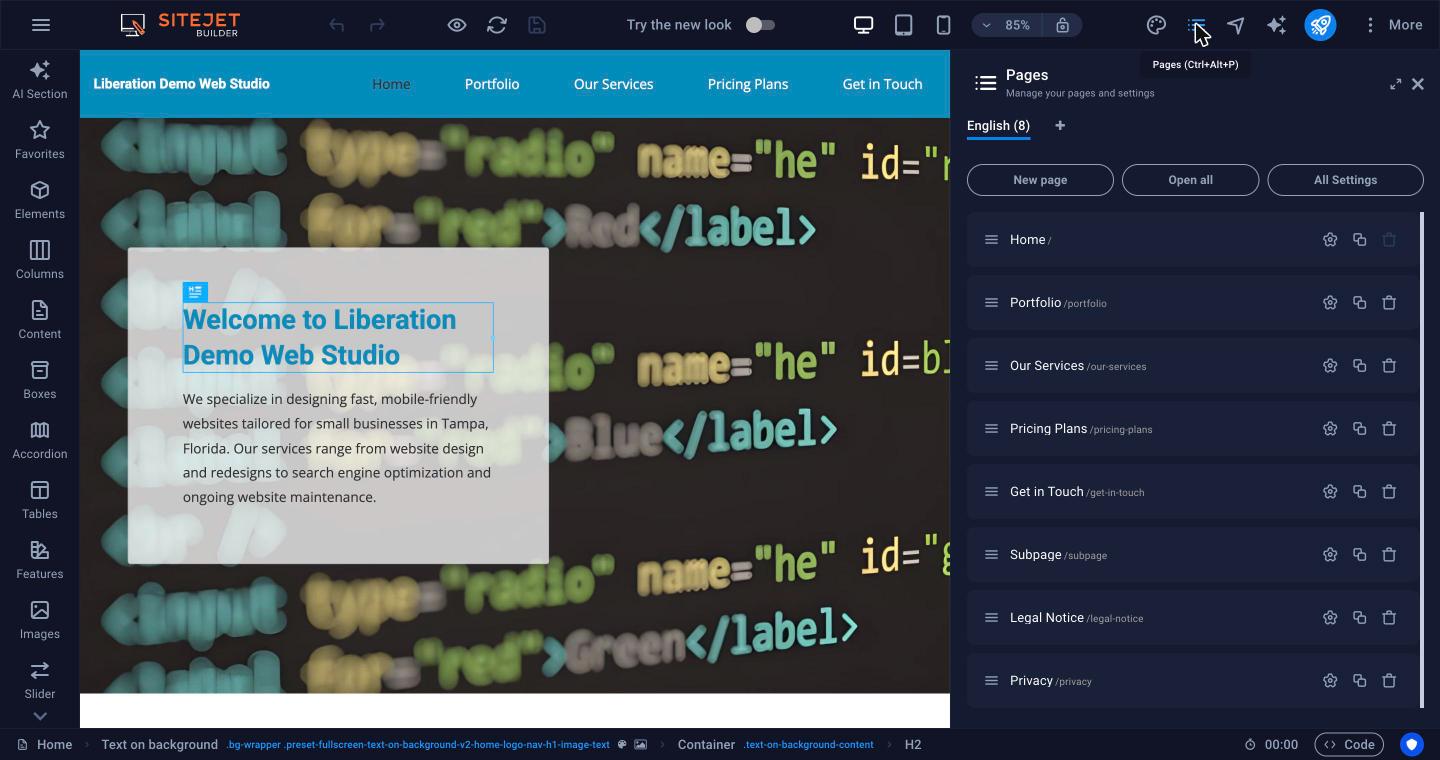
Task: Select the English (8) language tab
Action: tap(998, 126)
